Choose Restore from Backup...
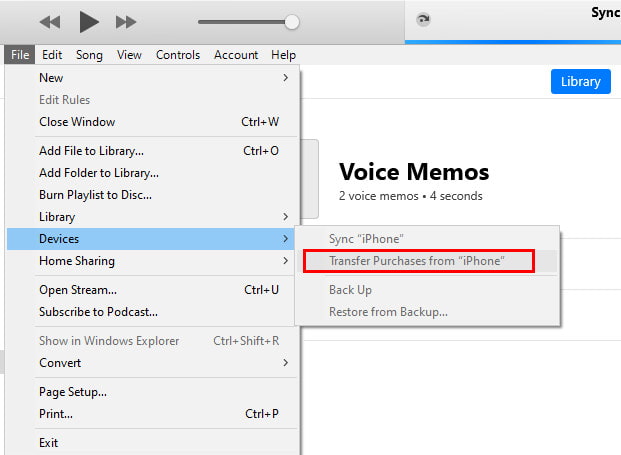 pyautogui.click(x=427, y=312)
